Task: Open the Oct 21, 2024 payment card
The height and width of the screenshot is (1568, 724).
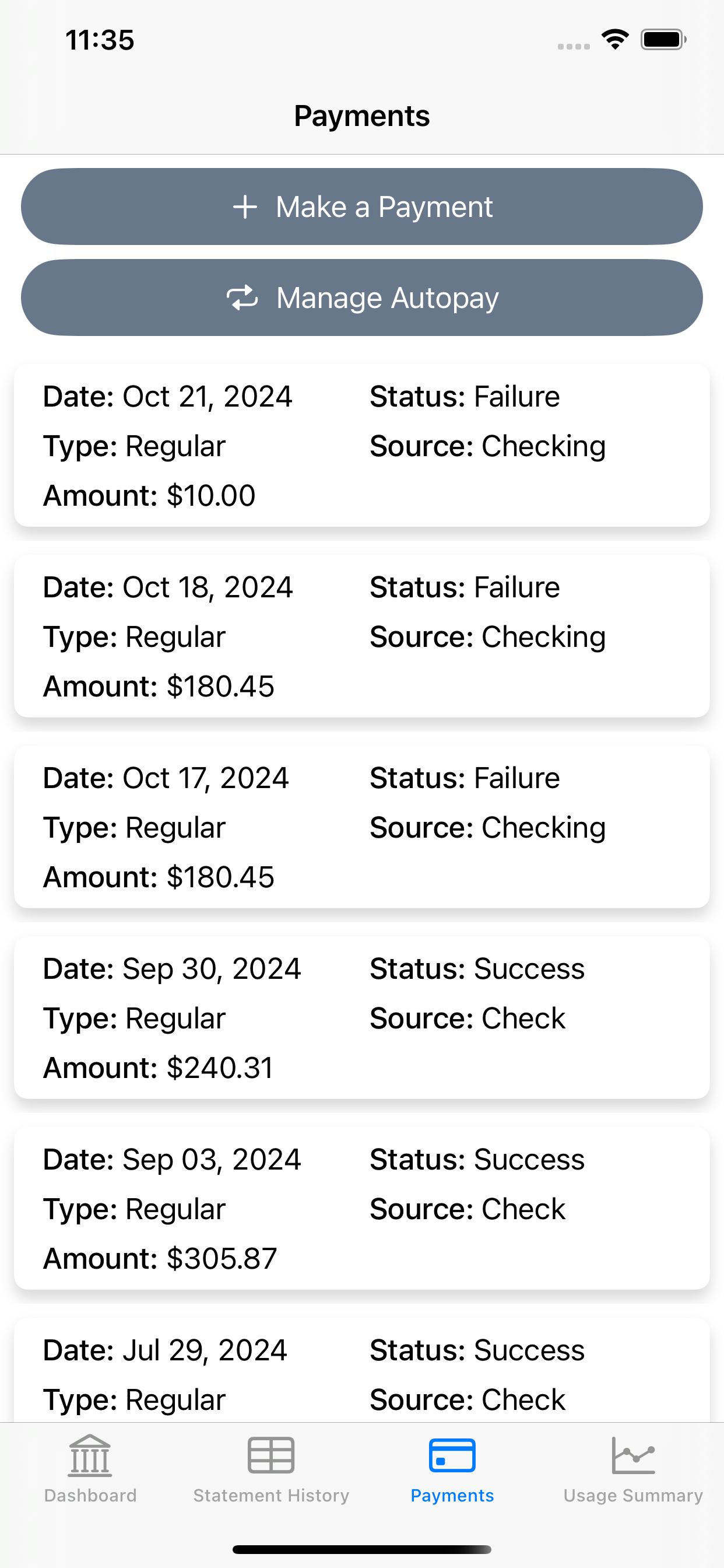Action: tap(362, 446)
